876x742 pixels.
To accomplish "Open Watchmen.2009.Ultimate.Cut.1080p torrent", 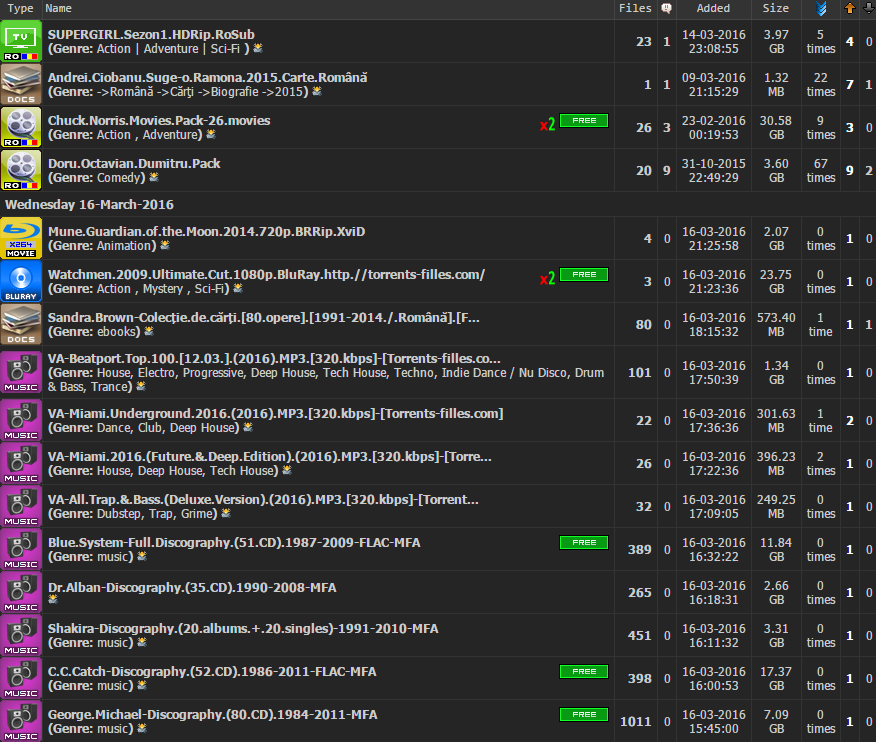I will (266, 275).
